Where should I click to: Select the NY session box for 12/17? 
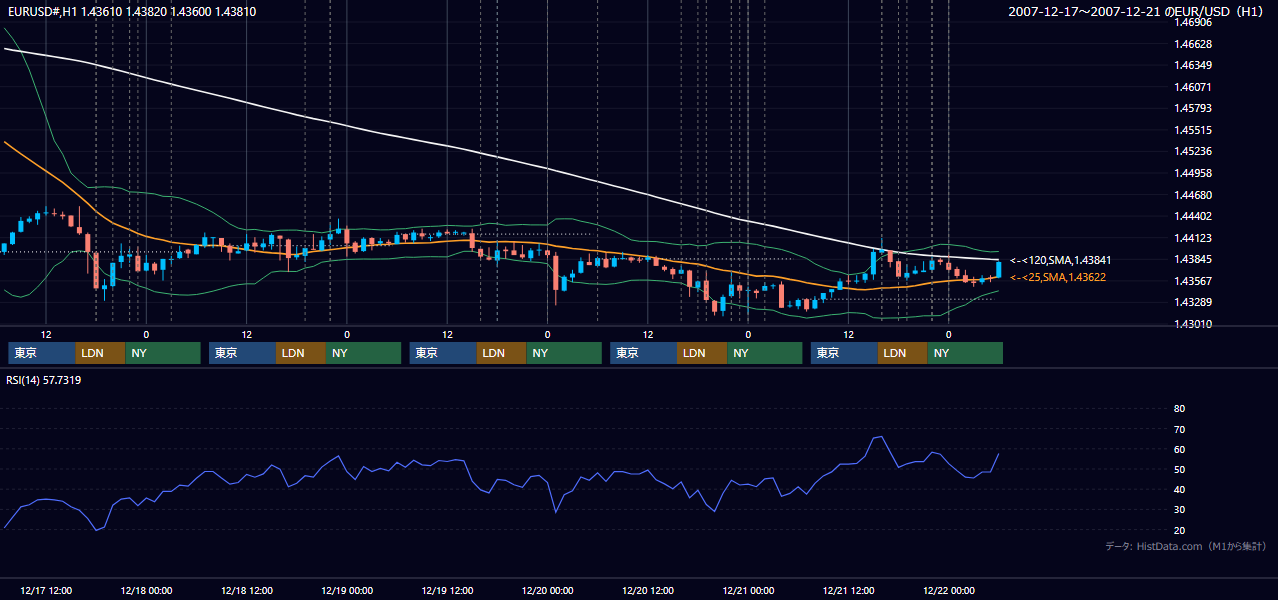pyautogui.click(x=163, y=353)
